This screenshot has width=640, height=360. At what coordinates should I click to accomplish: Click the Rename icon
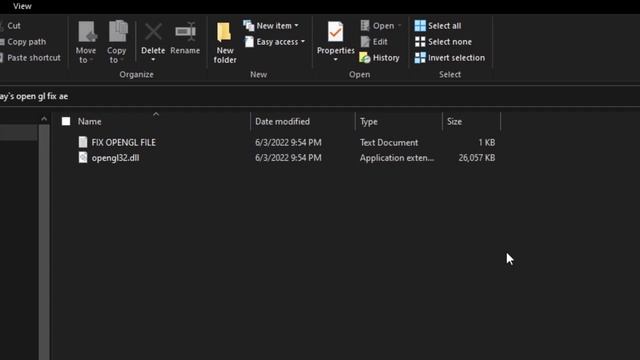click(185, 32)
